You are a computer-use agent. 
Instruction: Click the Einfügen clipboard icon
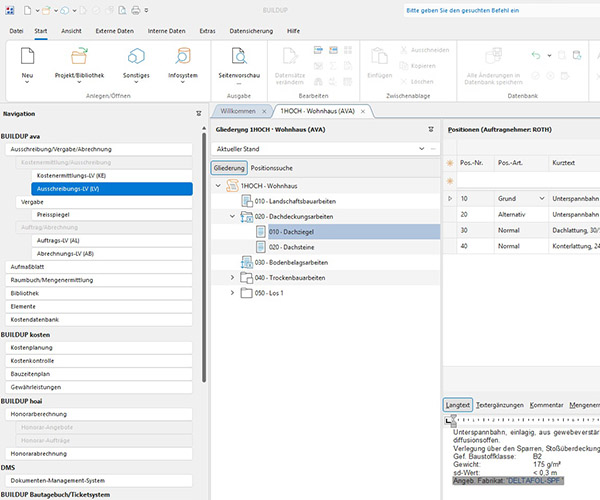pyautogui.click(x=380, y=56)
